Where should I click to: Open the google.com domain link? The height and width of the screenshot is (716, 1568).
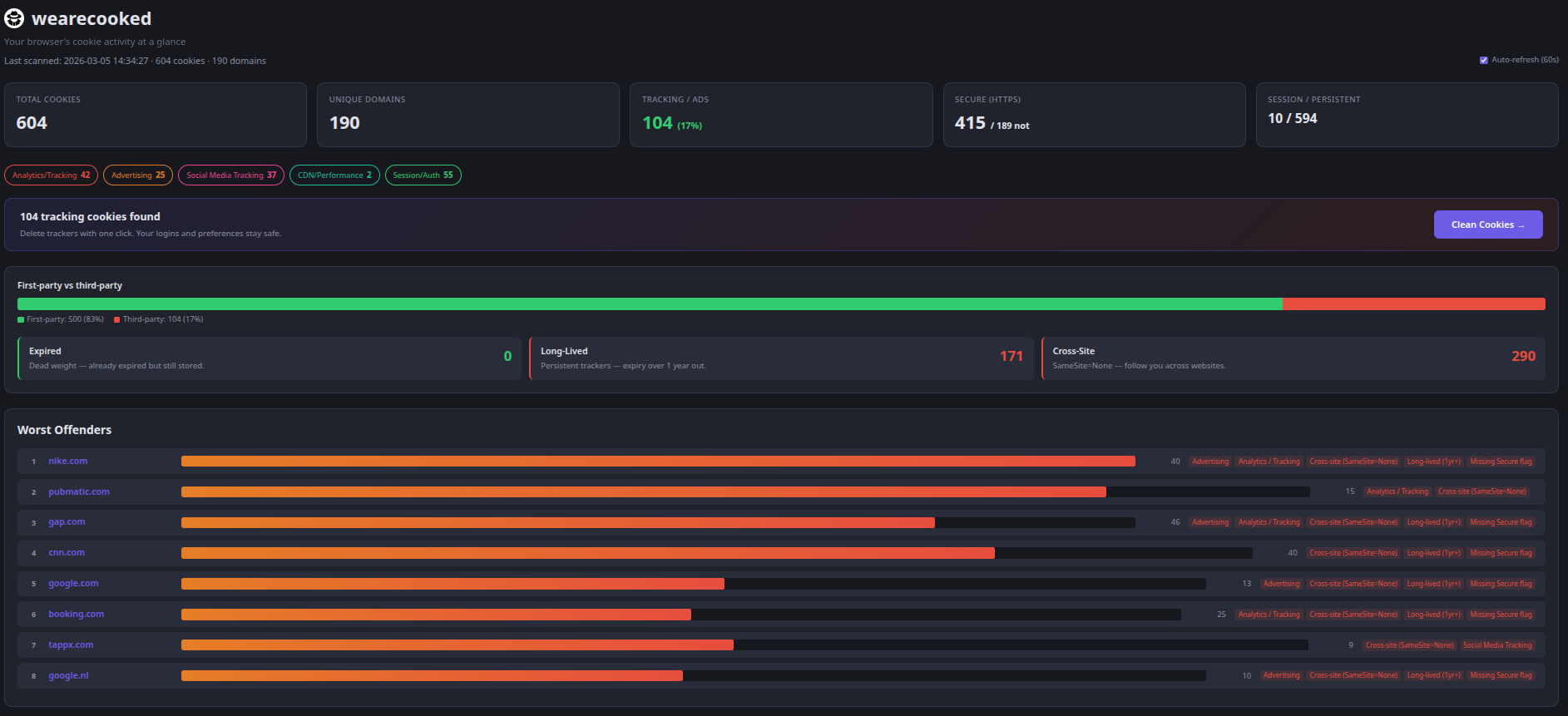click(x=73, y=584)
